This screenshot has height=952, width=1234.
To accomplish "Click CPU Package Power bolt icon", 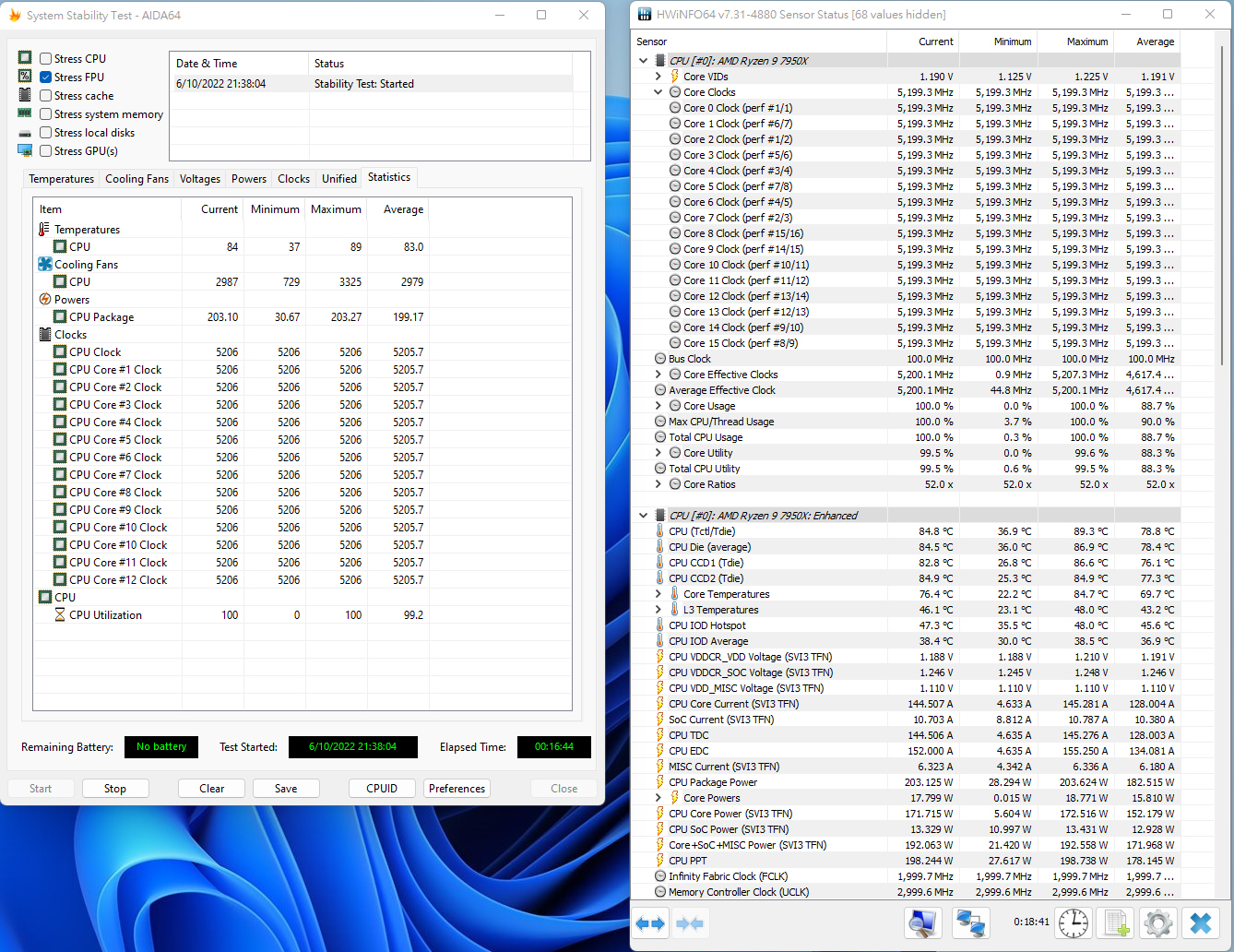I will 659,782.
